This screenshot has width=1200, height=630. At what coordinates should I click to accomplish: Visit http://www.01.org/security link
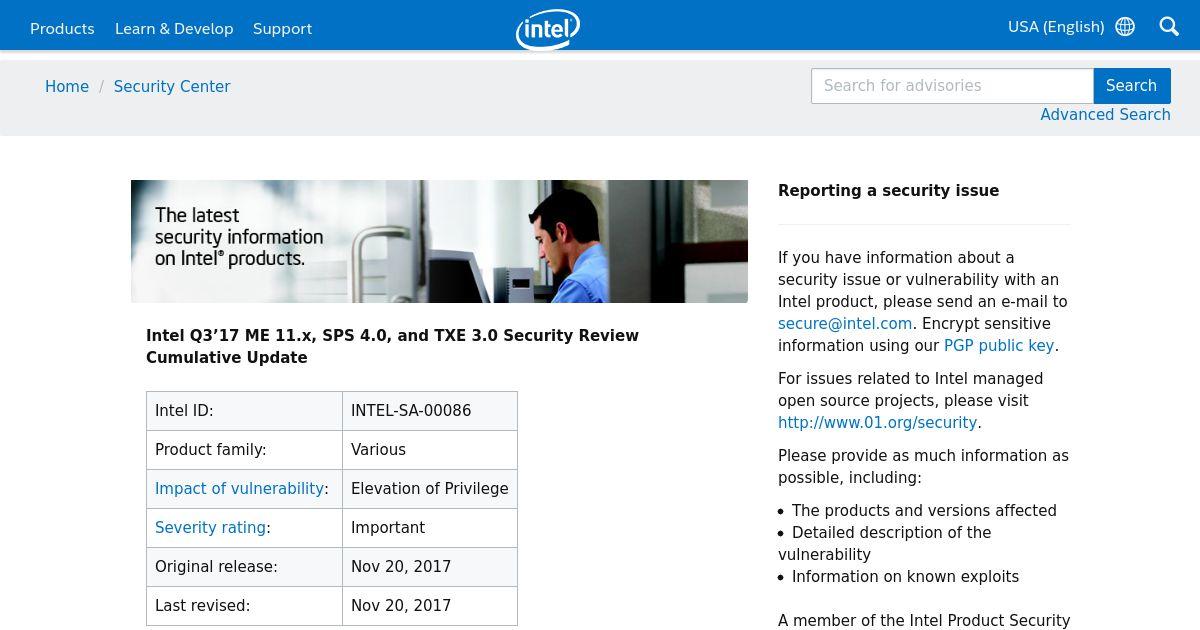click(877, 423)
